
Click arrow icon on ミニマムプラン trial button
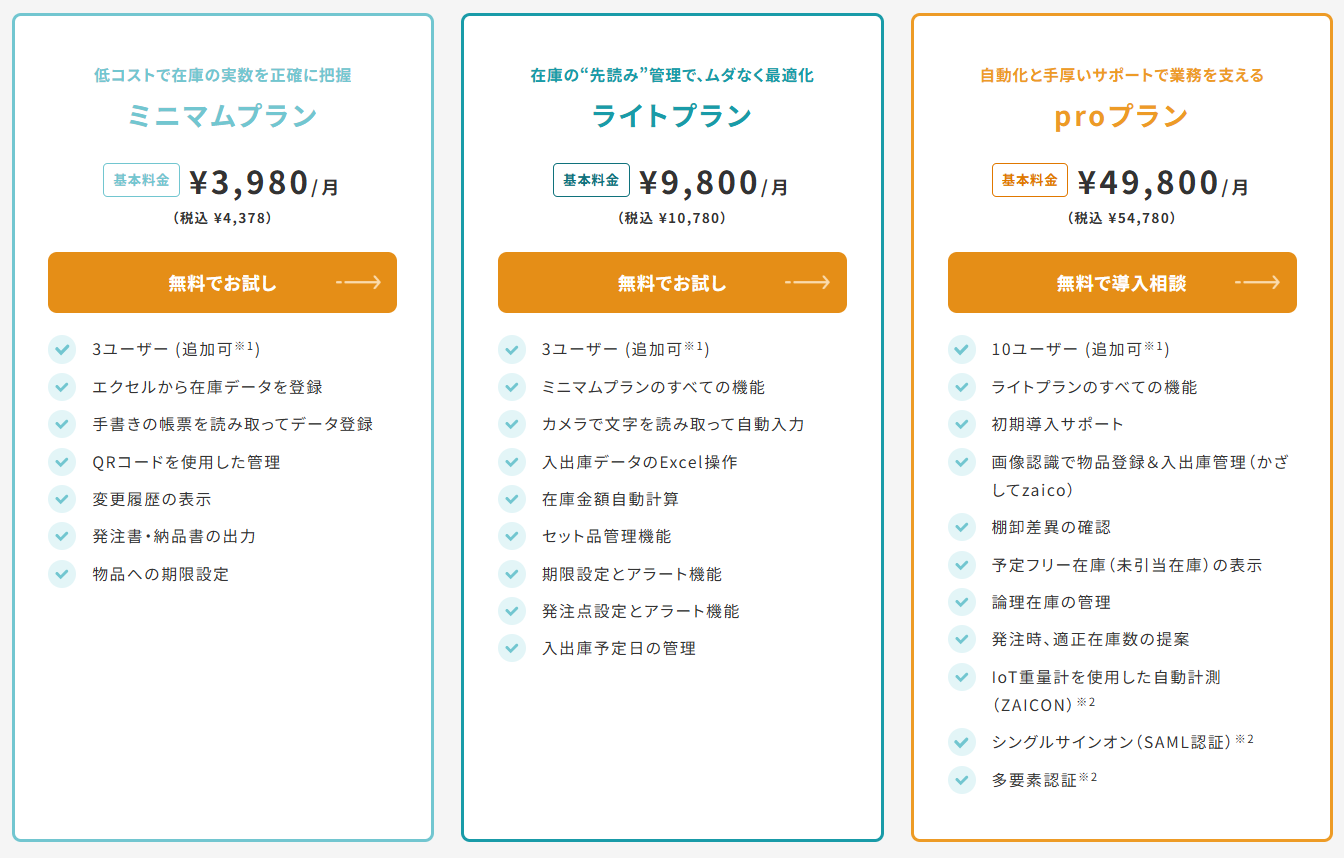(359, 283)
